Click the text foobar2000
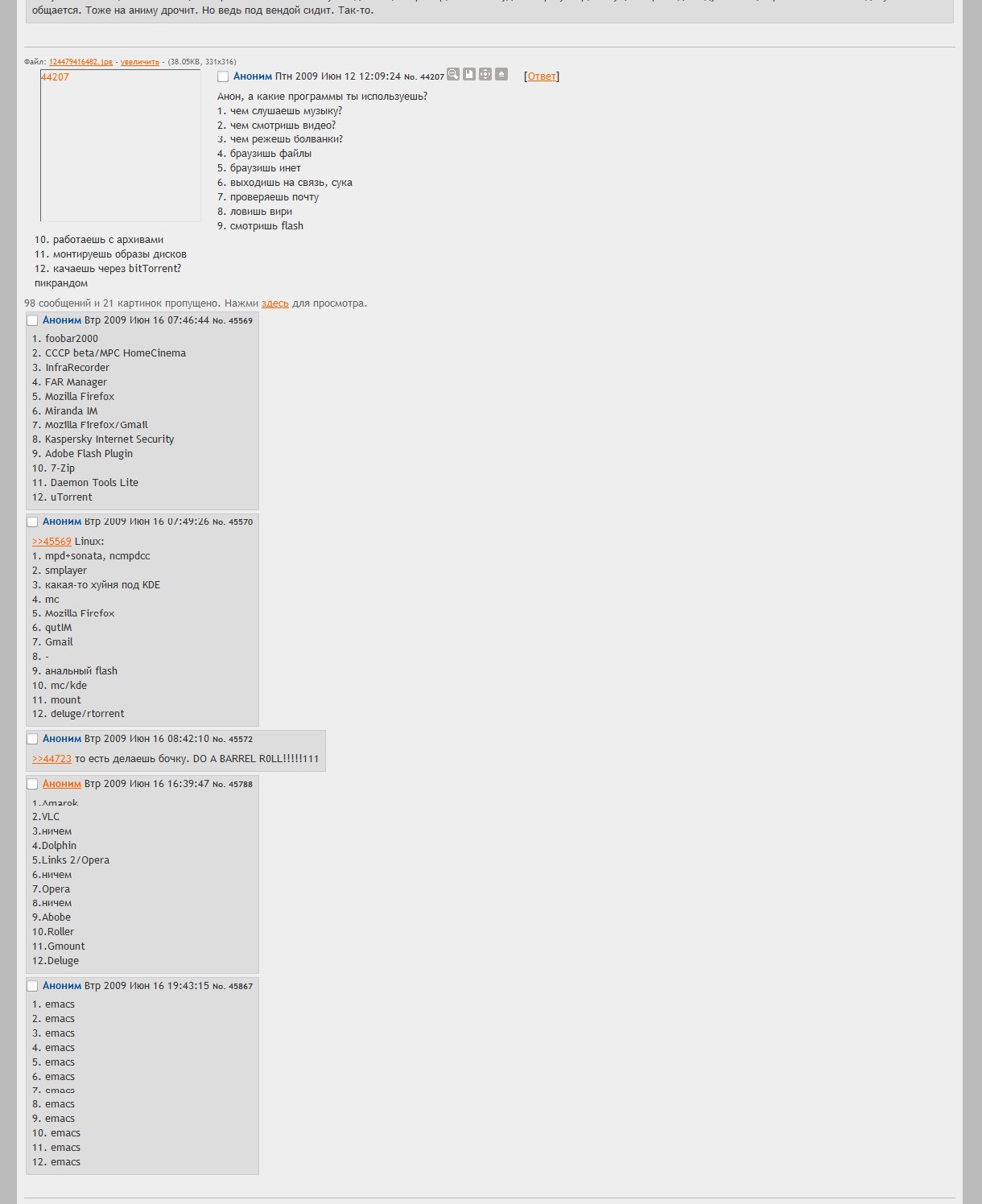The width and height of the screenshot is (982, 1204). click(72, 339)
